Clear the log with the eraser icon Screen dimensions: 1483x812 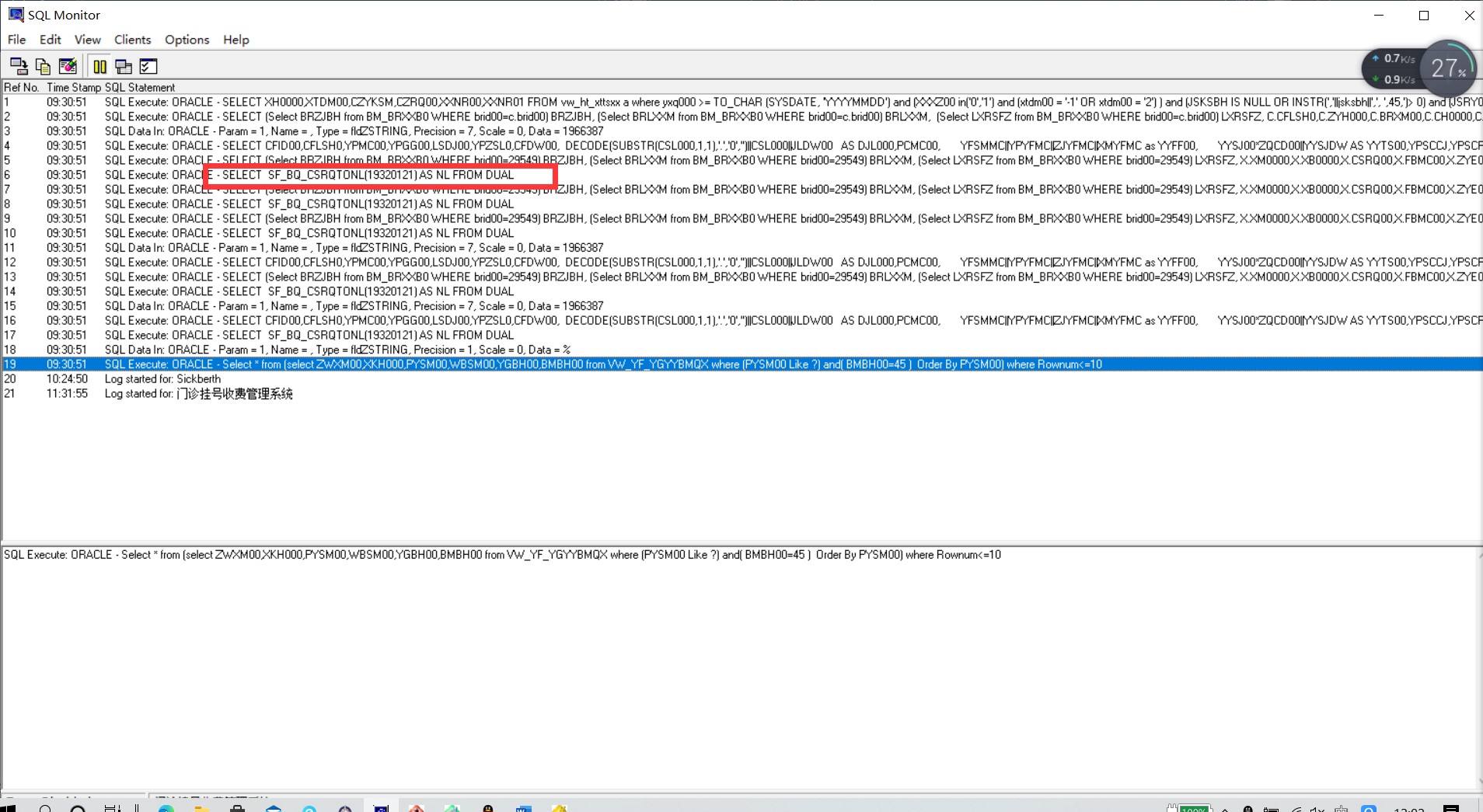click(x=68, y=67)
